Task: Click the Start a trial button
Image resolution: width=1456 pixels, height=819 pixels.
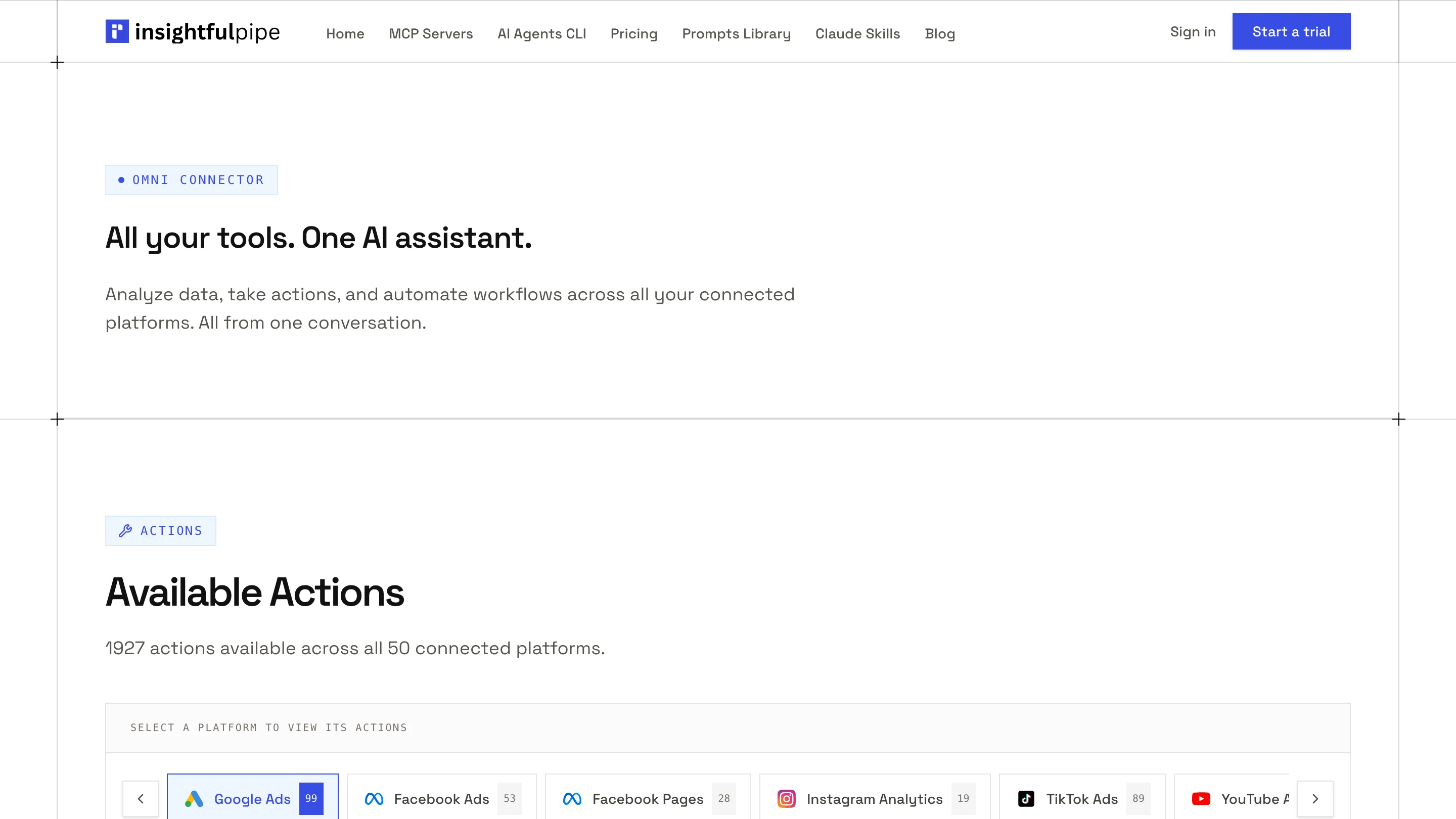Action: [x=1291, y=32]
